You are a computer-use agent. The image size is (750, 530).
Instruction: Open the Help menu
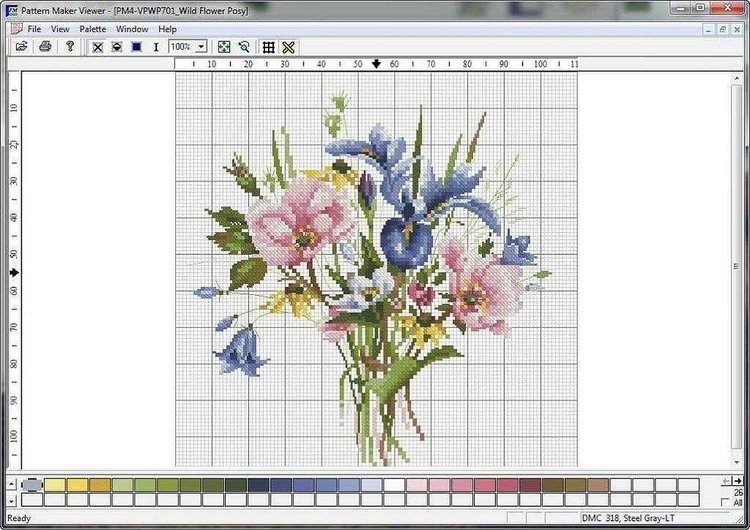(167, 29)
